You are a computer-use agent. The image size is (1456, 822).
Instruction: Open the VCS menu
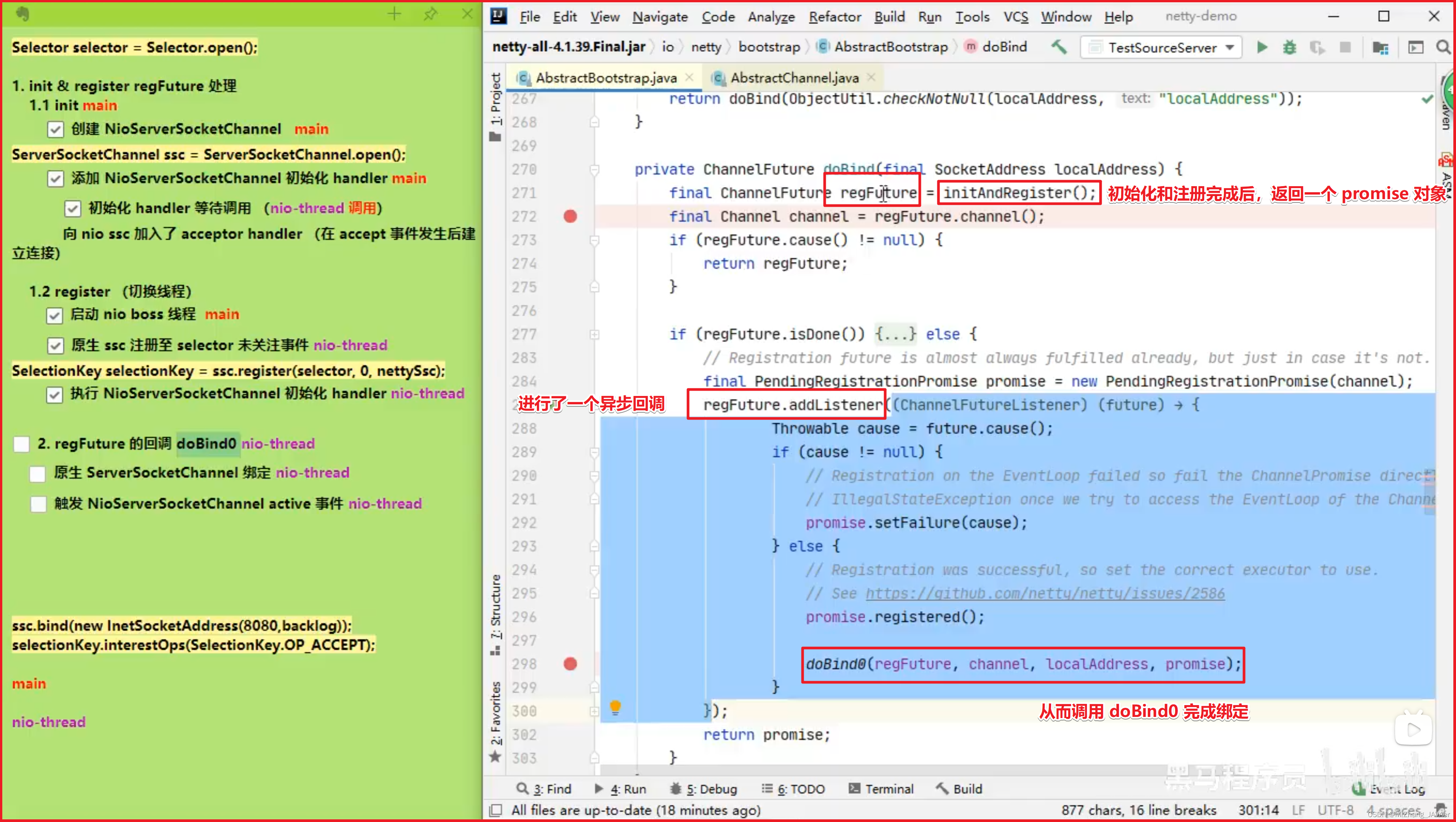[x=1016, y=17]
